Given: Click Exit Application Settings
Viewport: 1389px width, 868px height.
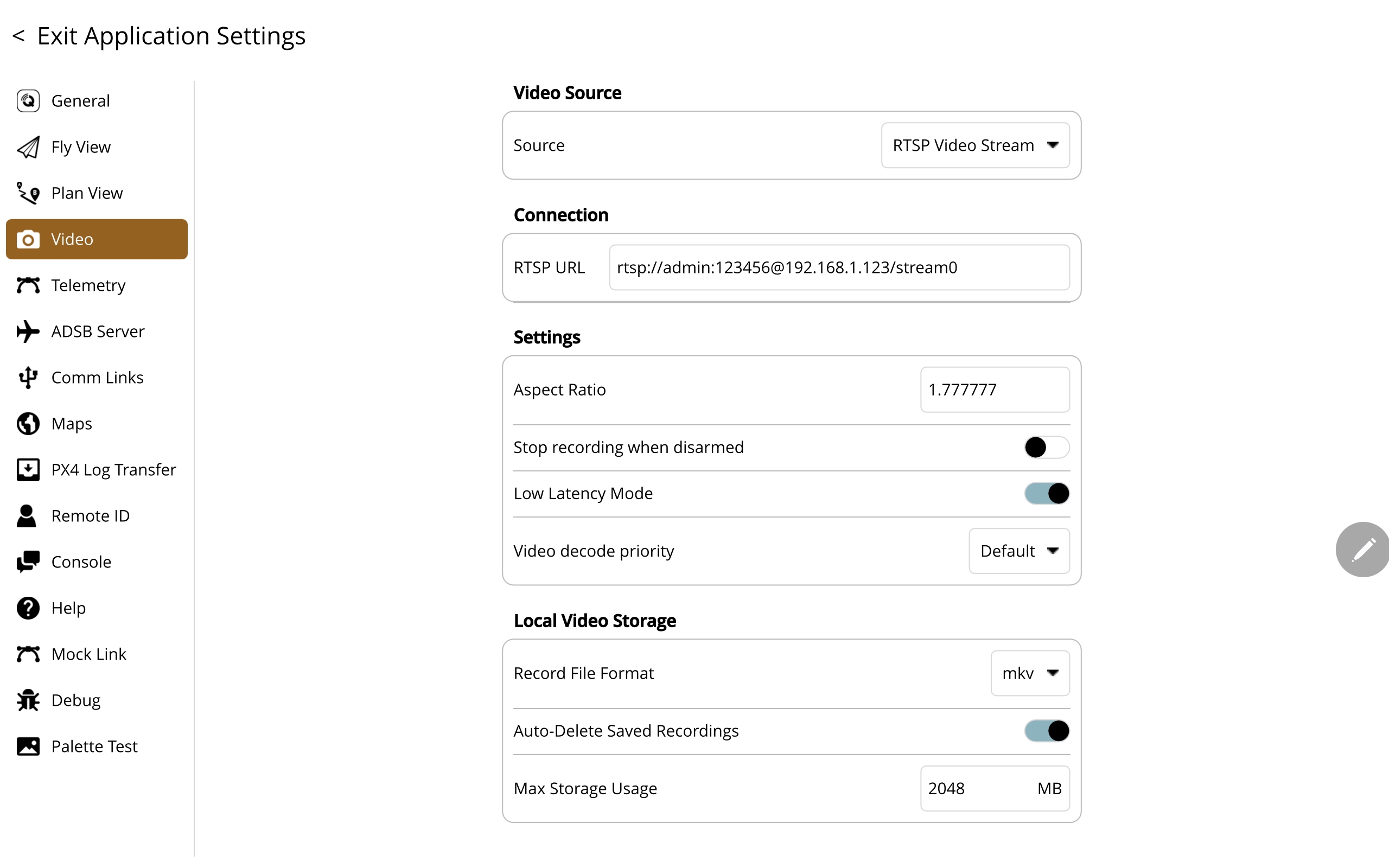Looking at the screenshot, I should [171, 36].
